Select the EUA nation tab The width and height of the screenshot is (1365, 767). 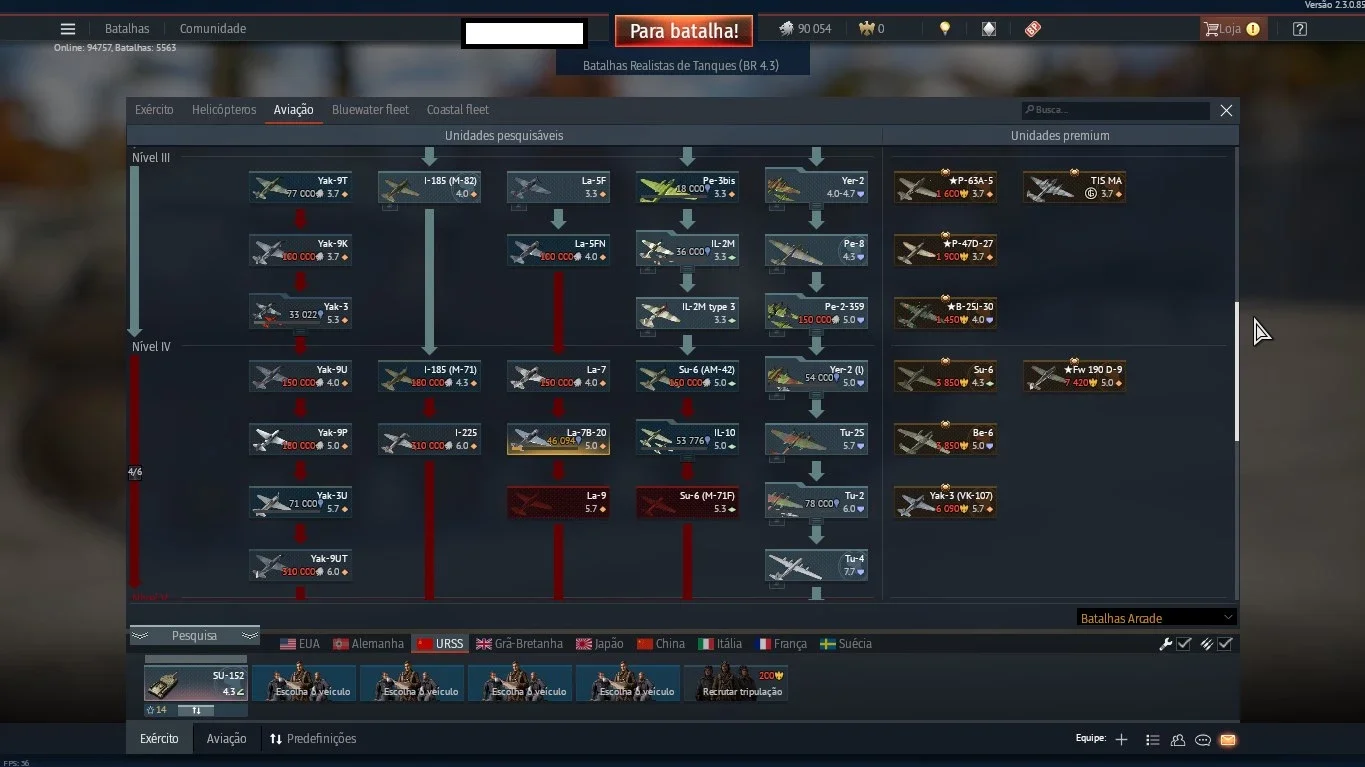point(300,644)
